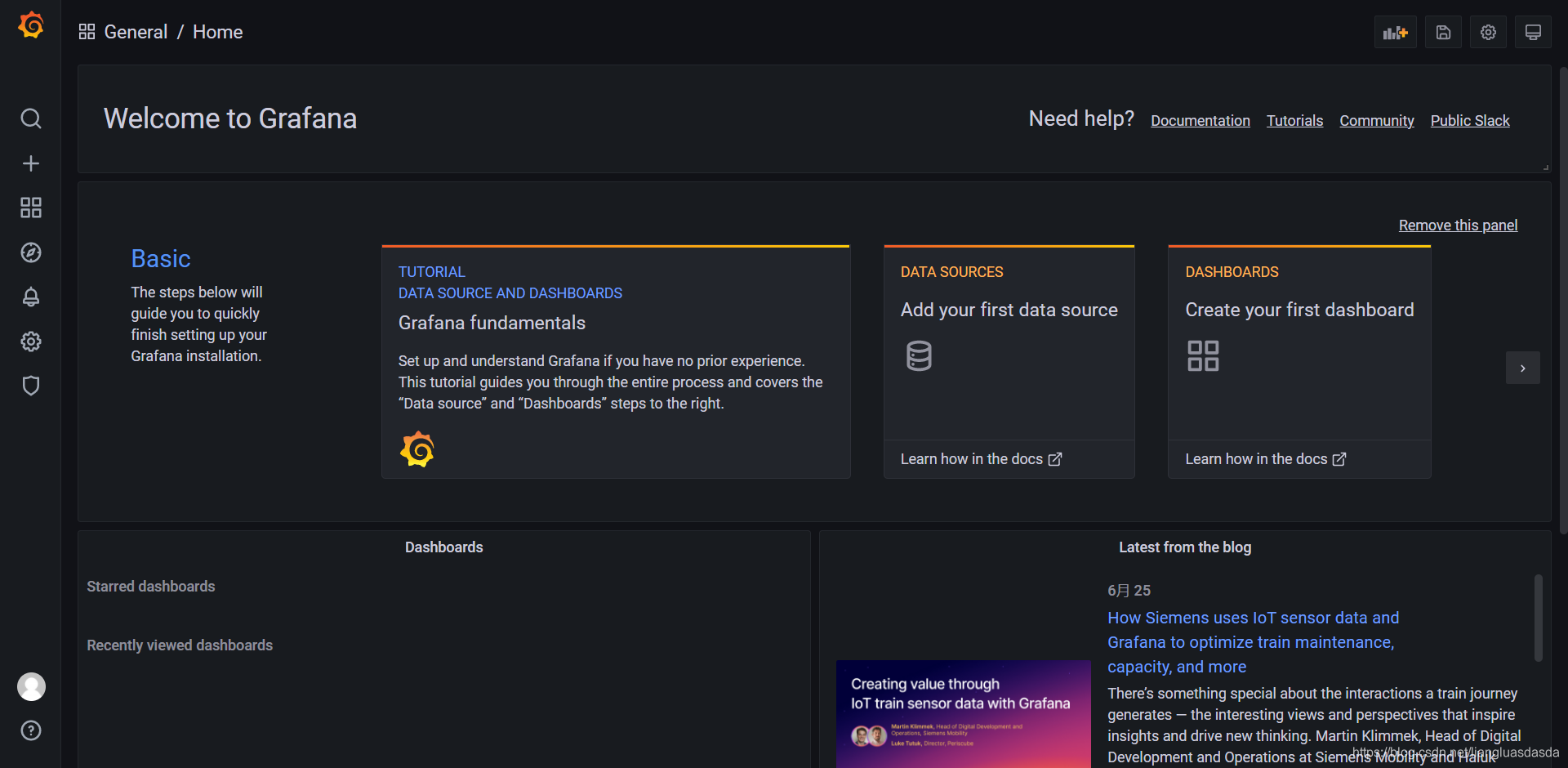Open the Alerting bell icon
1568x768 pixels.
[x=31, y=297]
